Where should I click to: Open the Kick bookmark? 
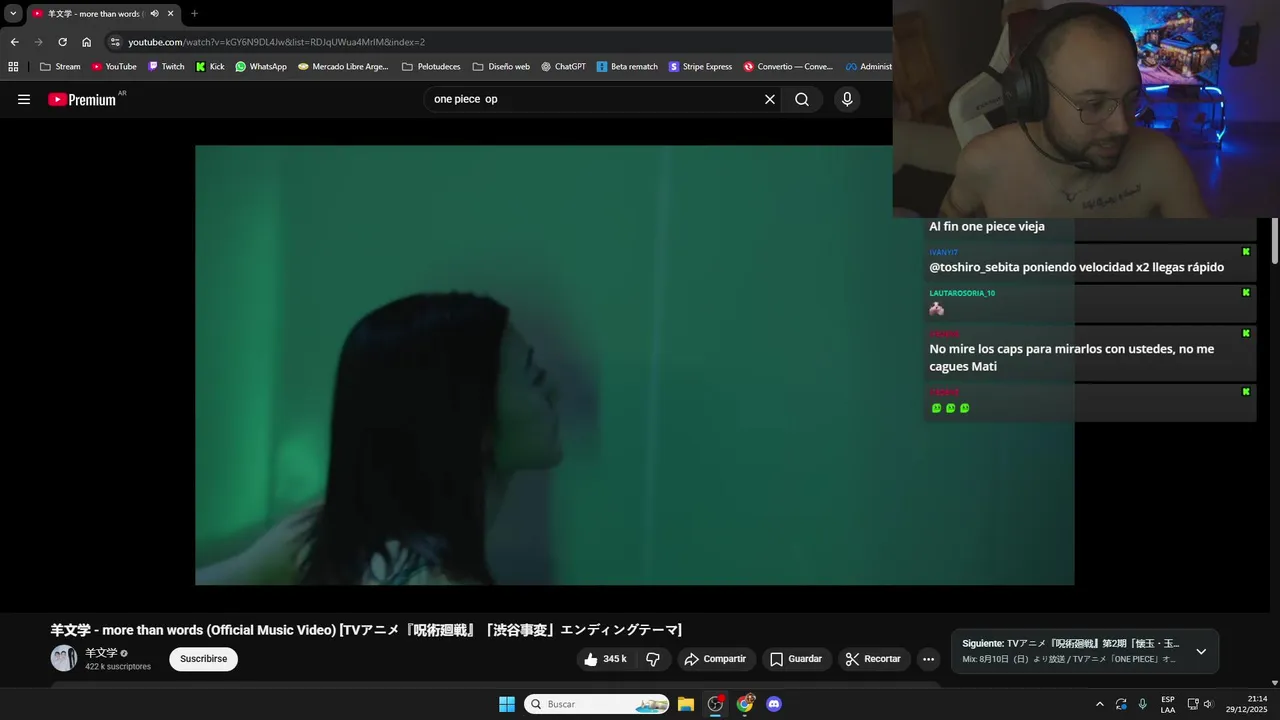click(x=210, y=67)
